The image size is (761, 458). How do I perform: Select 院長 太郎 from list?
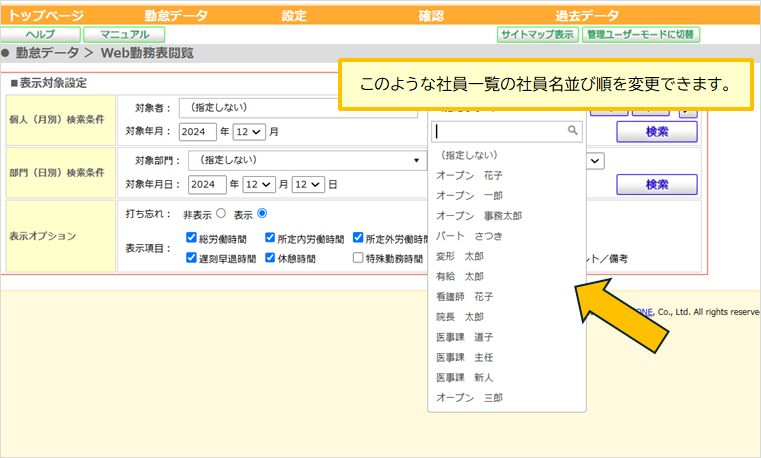tap(507, 317)
